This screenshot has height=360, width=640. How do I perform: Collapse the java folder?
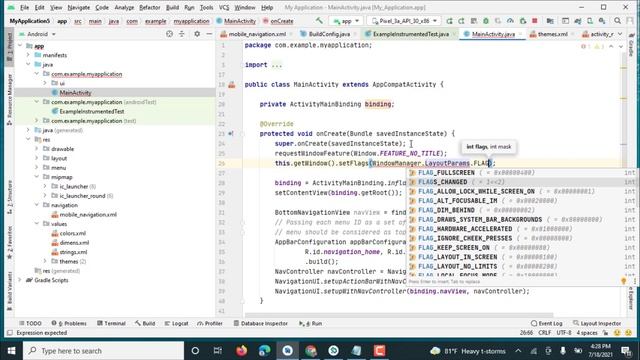pyautogui.click(x=28, y=64)
